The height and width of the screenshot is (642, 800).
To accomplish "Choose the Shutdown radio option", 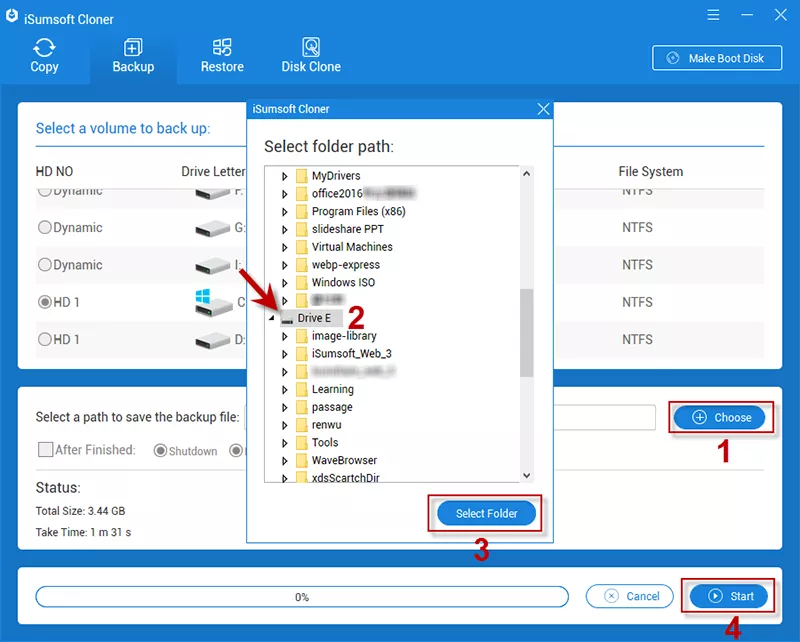I will point(160,451).
